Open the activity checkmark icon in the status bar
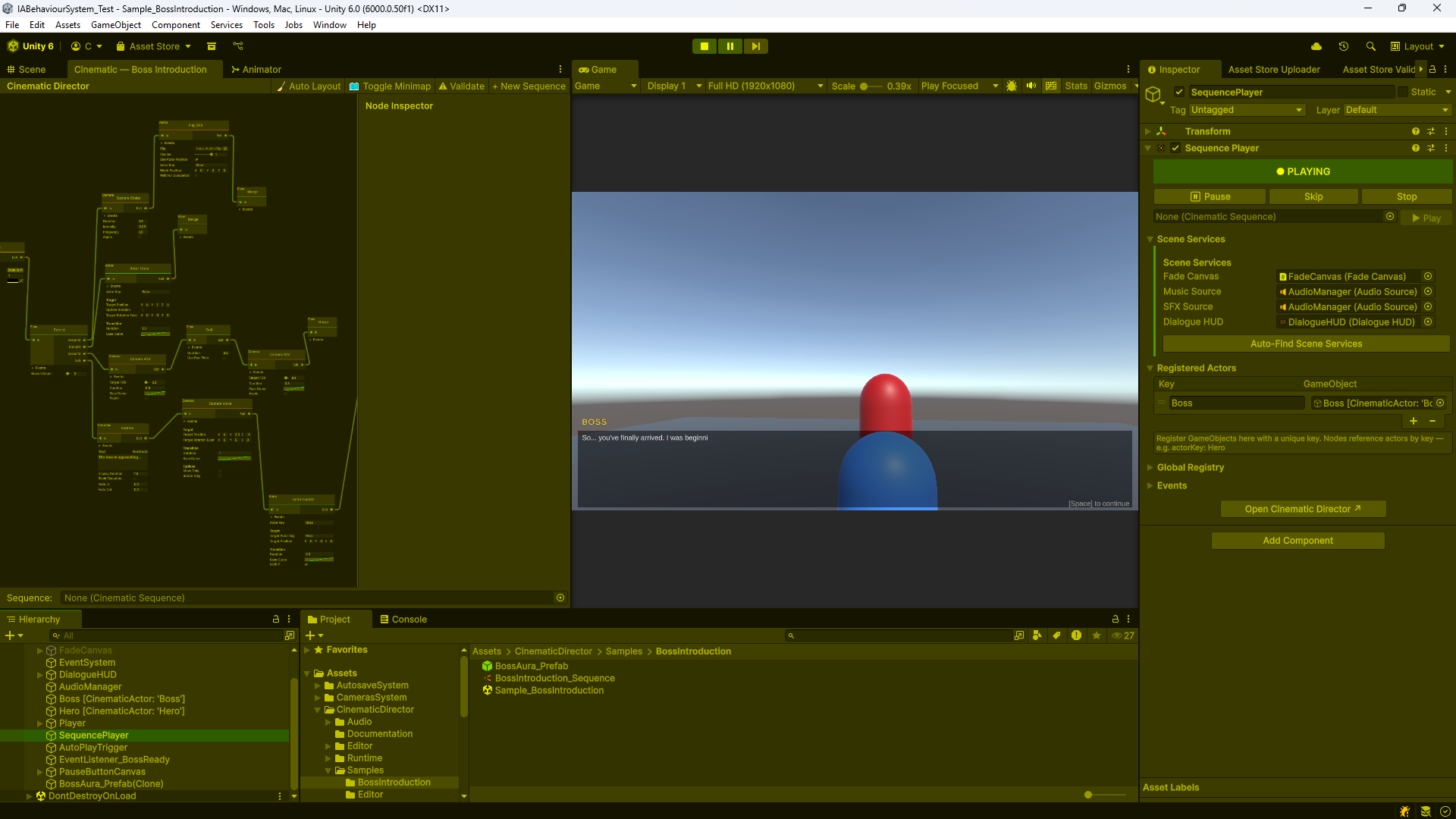Screen dimensions: 1456x819 pos(1445,811)
